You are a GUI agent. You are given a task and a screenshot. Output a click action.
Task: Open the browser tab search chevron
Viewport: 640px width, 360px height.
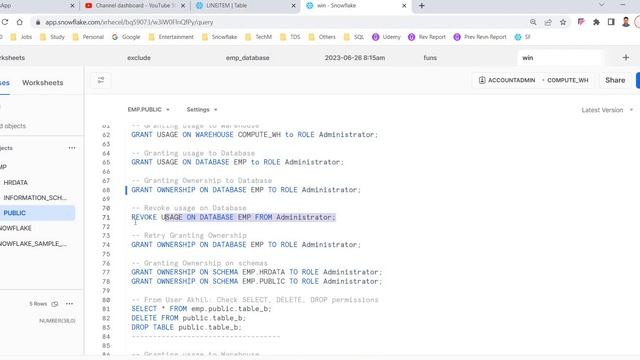click(602, 5)
